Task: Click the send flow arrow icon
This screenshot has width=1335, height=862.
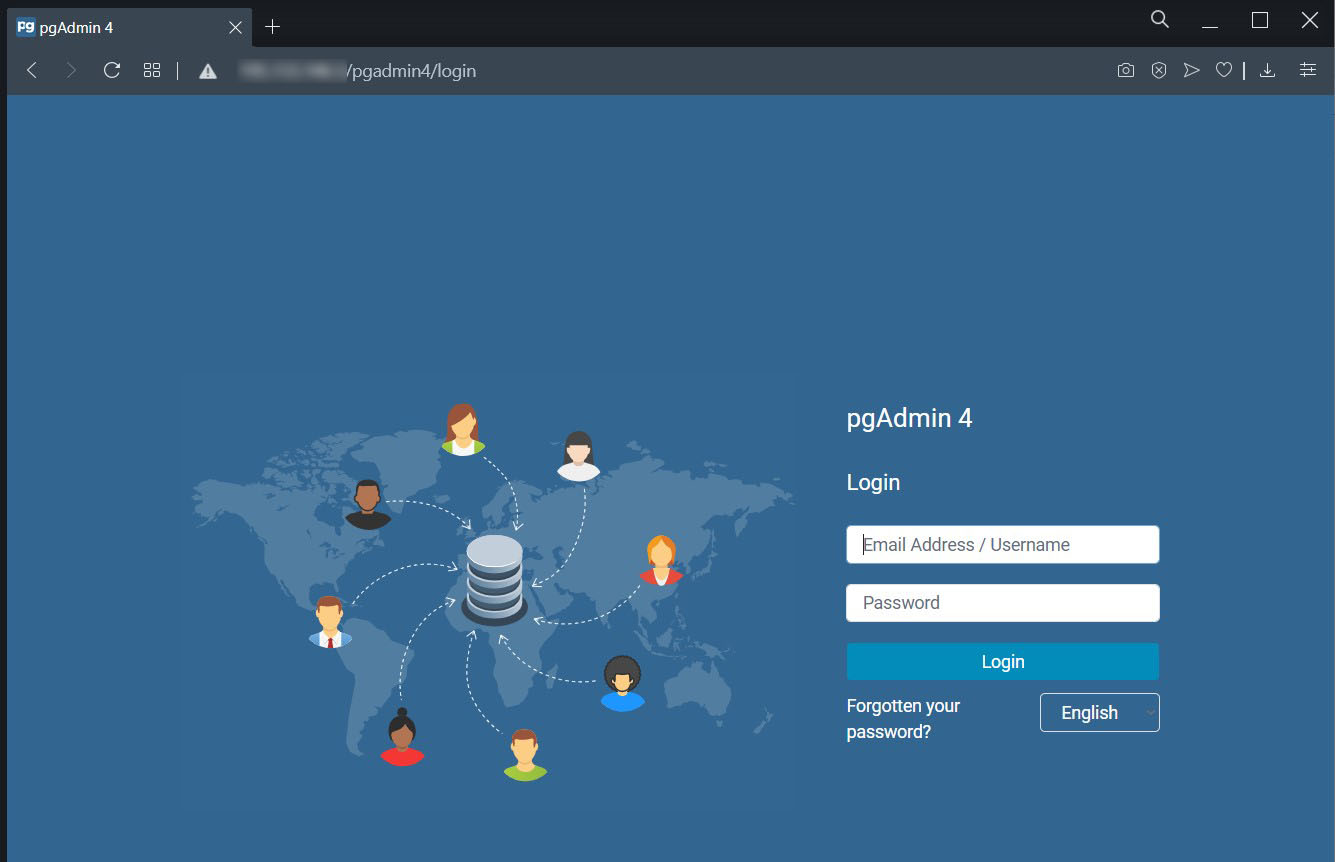Action: coord(1191,70)
